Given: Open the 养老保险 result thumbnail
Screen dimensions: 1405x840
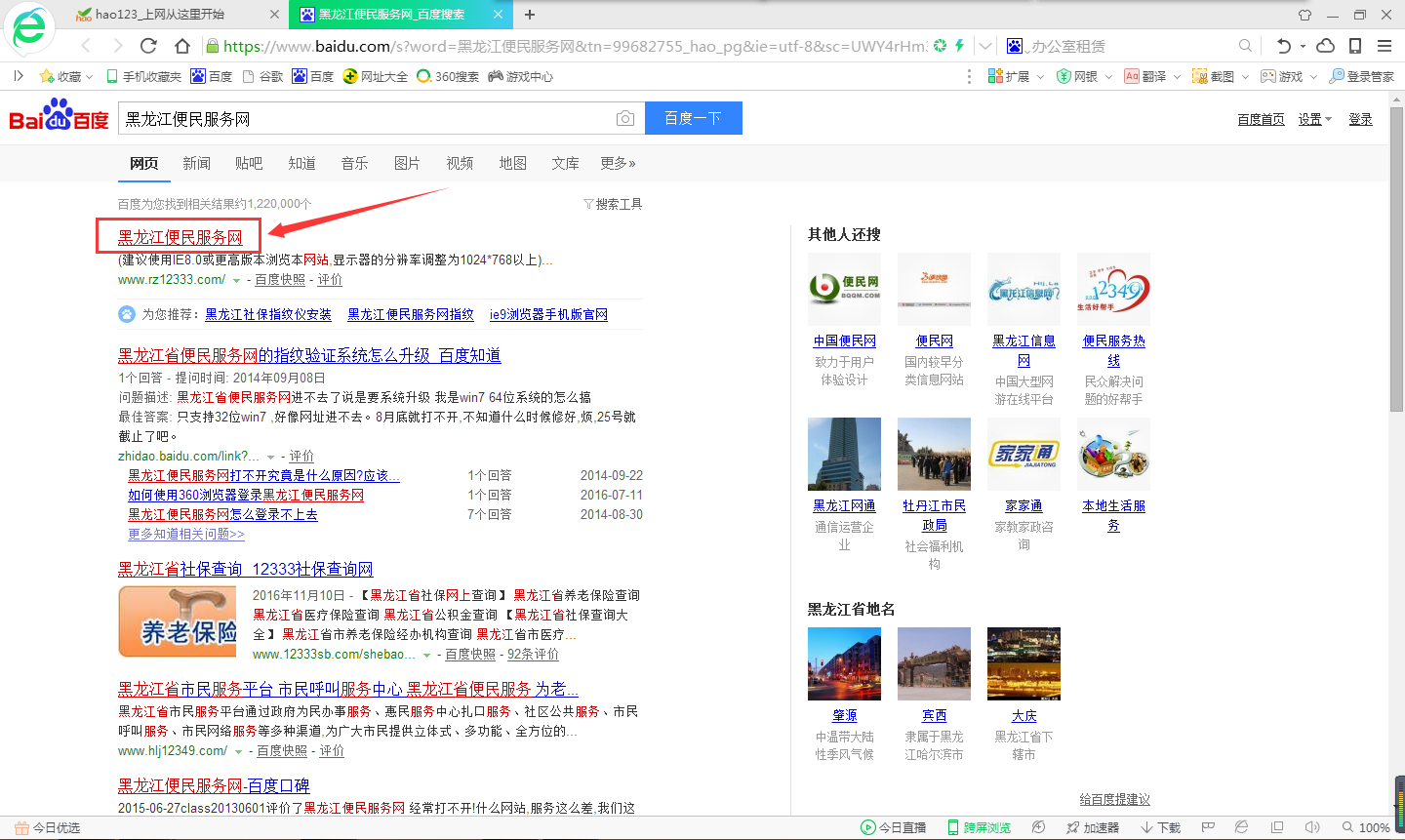Looking at the screenshot, I should 178,621.
